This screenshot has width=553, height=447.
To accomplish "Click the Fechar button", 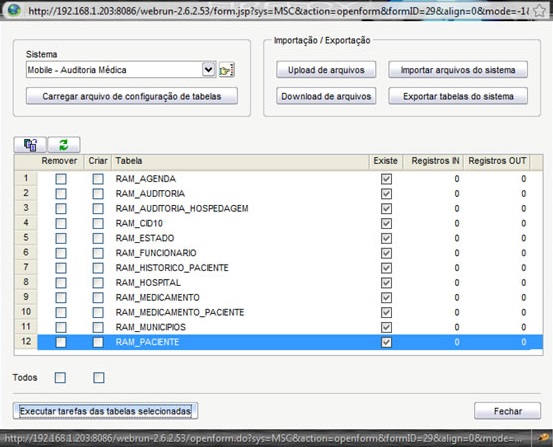I will pyautogui.click(x=508, y=411).
